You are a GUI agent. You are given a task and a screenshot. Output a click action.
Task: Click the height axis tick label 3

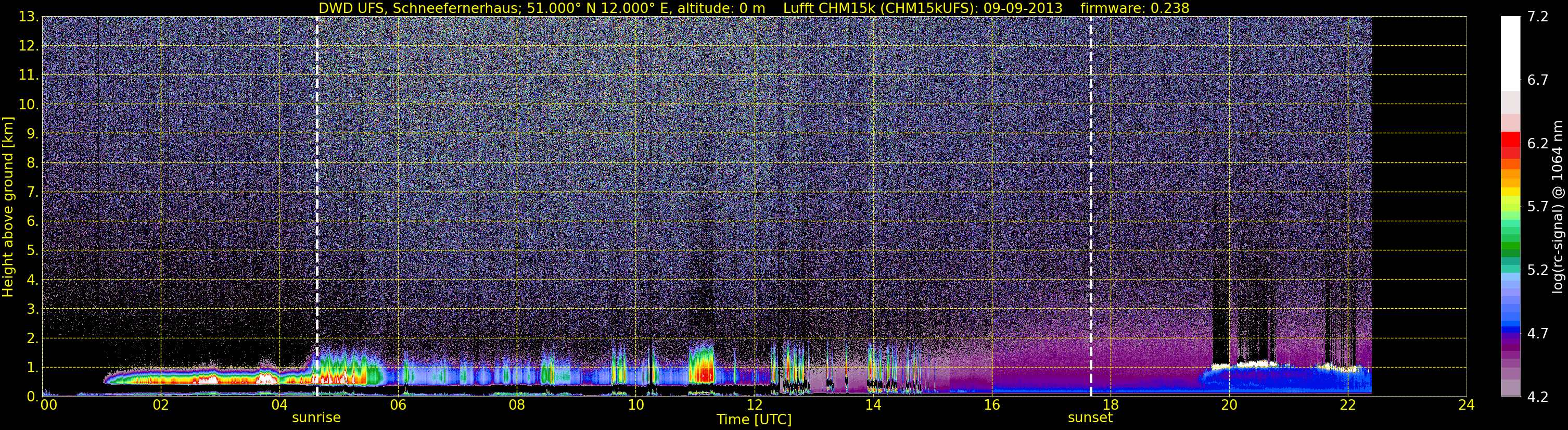click(32, 309)
